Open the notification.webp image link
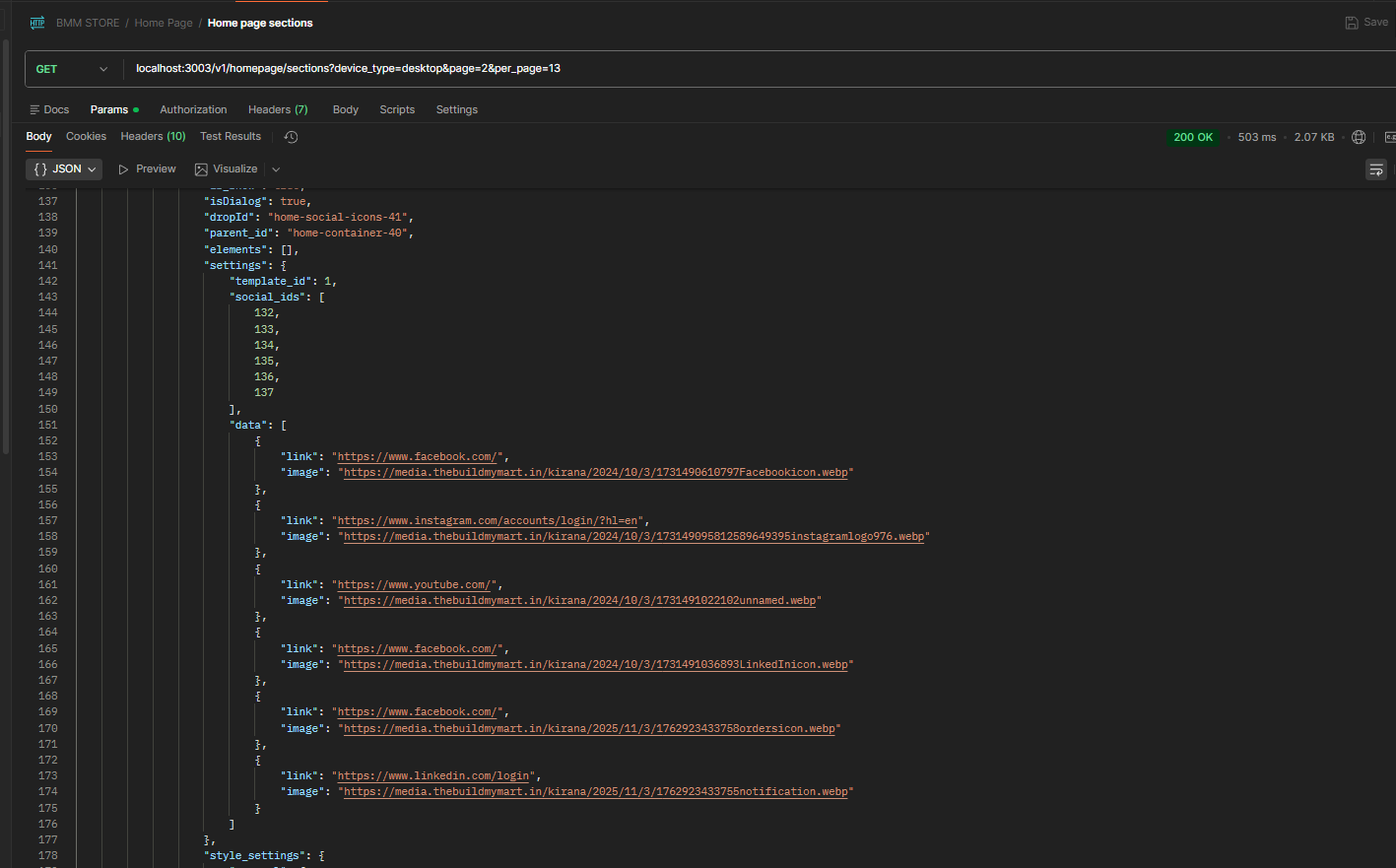This screenshot has width=1396, height=868. [596, 792]
